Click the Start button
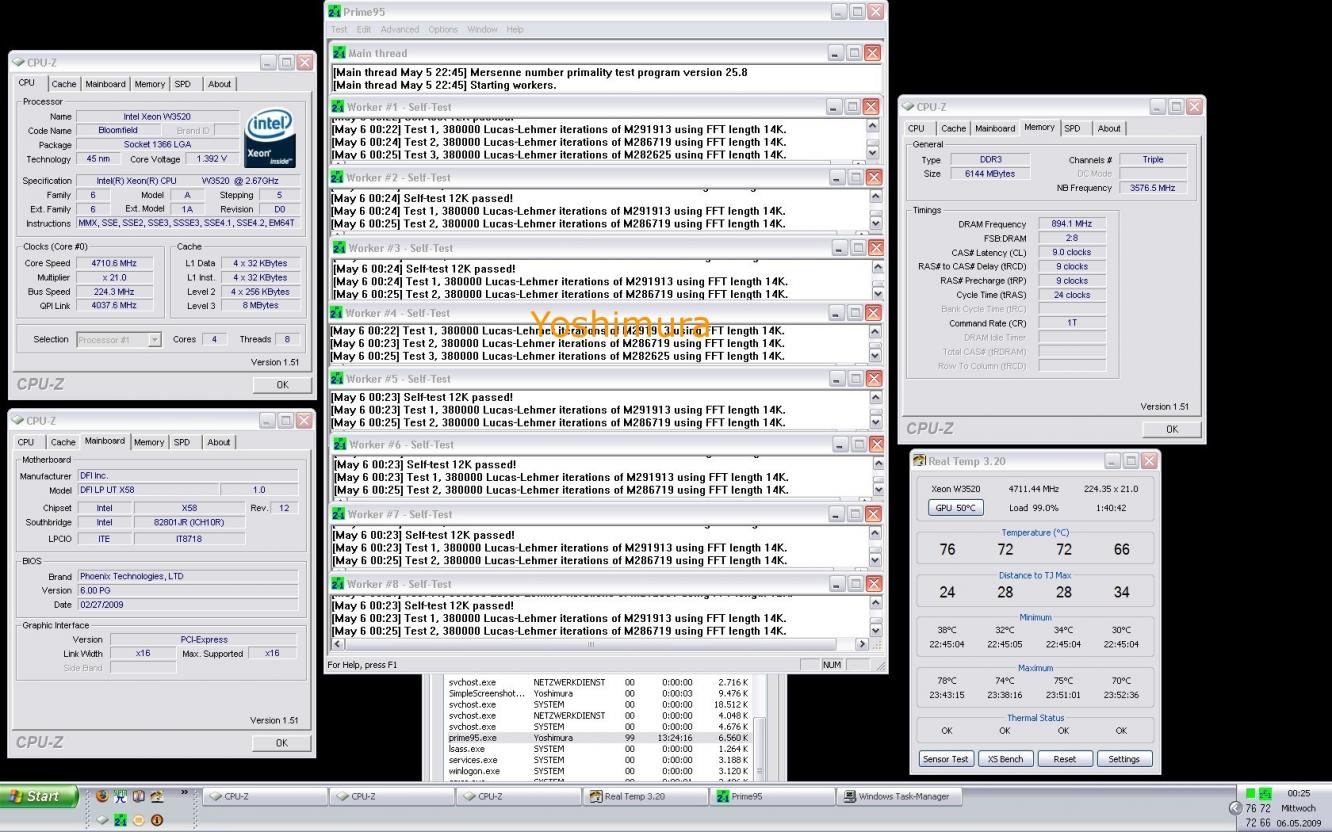This screenshot has width=1332, height=832. [x=40, y=796]
